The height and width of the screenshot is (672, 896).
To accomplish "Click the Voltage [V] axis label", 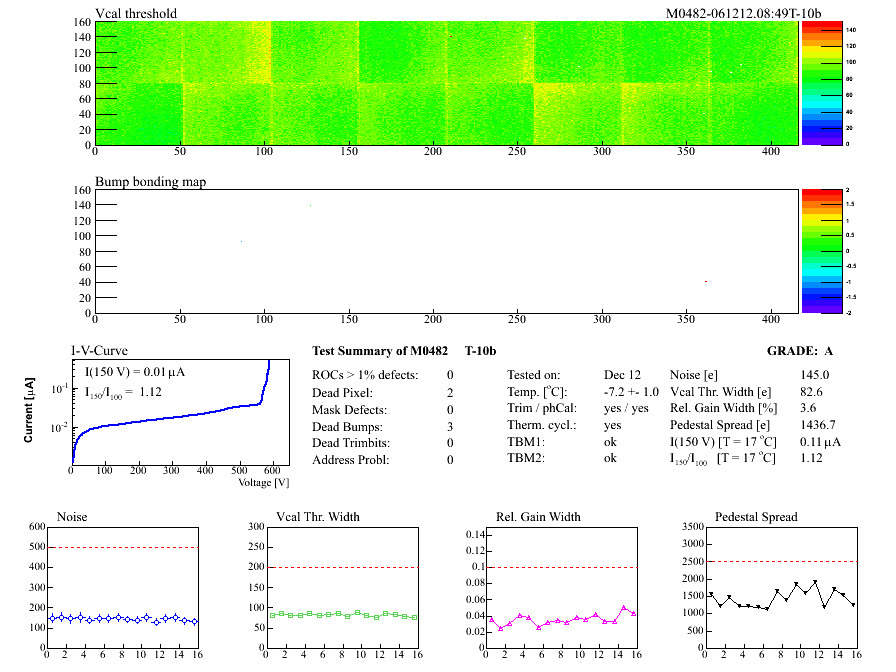I will pyautogui.click(x=264, y=482).
